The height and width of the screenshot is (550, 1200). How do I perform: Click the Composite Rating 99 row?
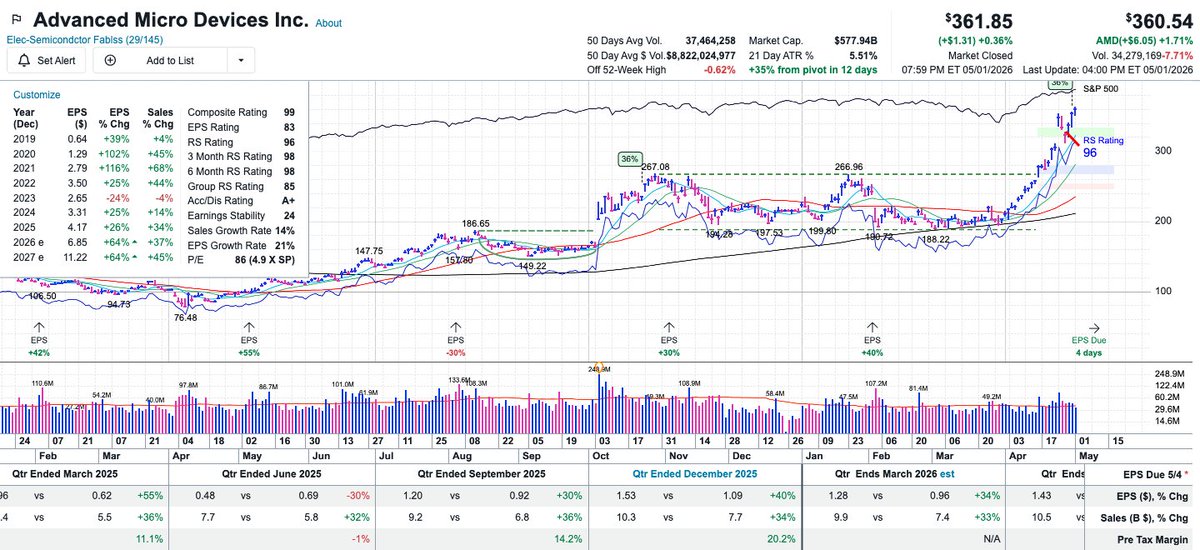(x=242, y=113)
